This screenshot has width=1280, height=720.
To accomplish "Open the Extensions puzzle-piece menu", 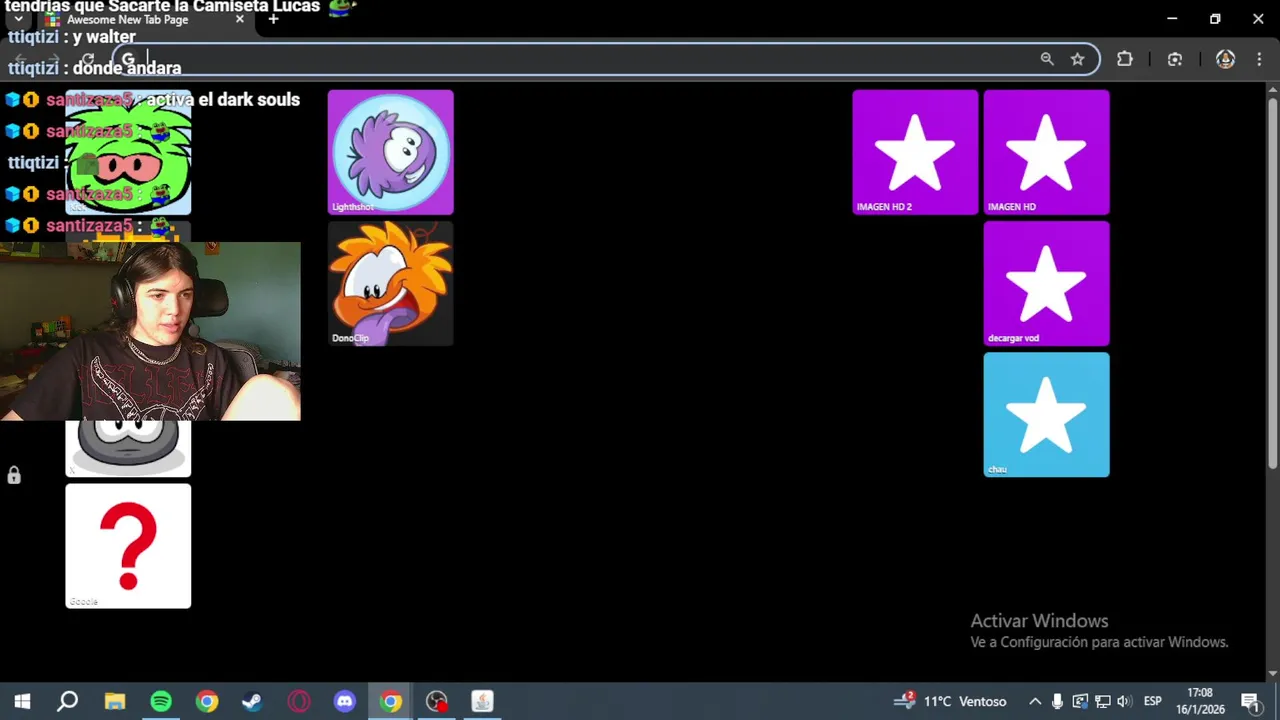I will (1125, 59).
